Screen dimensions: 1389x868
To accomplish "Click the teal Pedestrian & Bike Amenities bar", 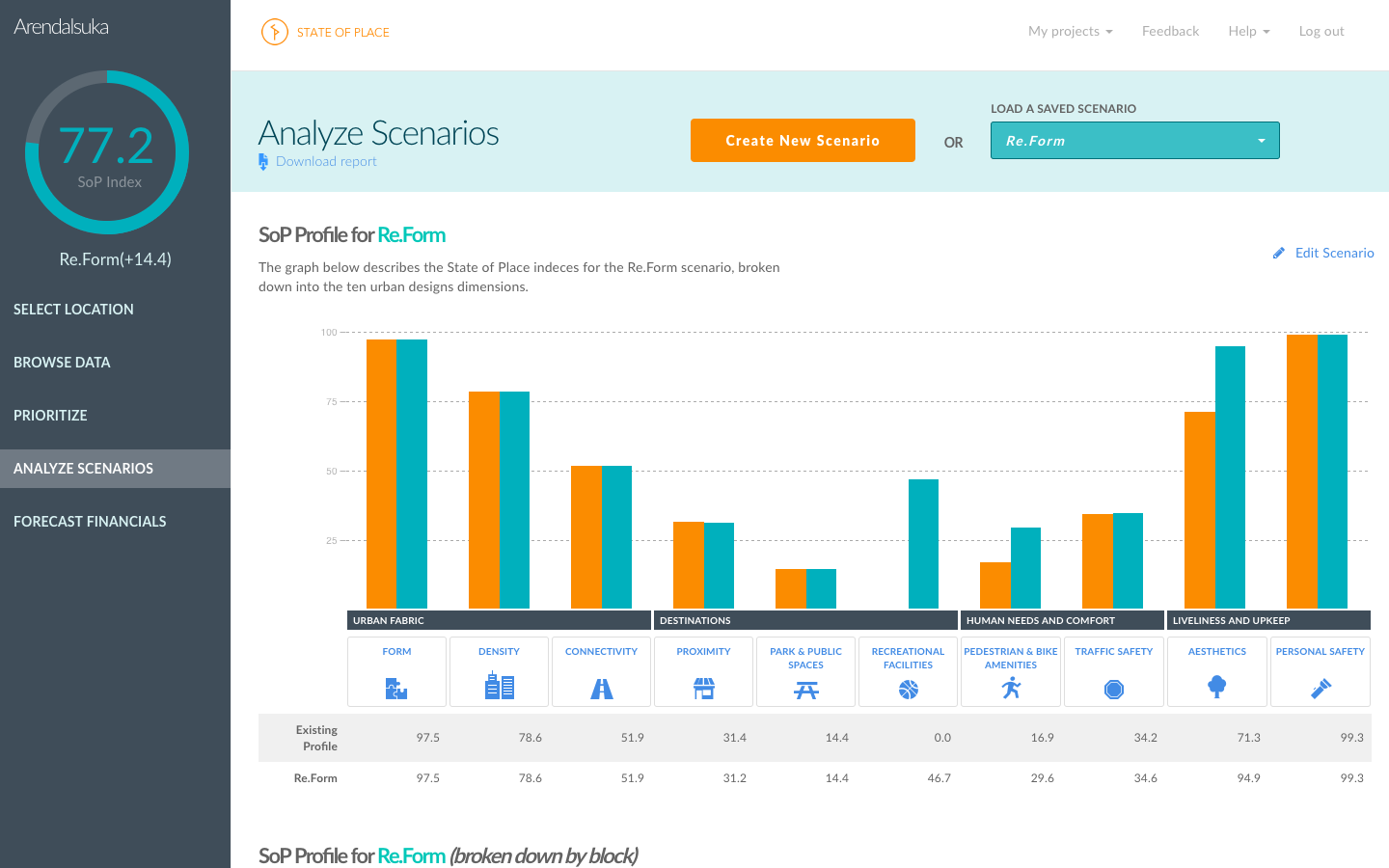I will [x=1025, y=568].
